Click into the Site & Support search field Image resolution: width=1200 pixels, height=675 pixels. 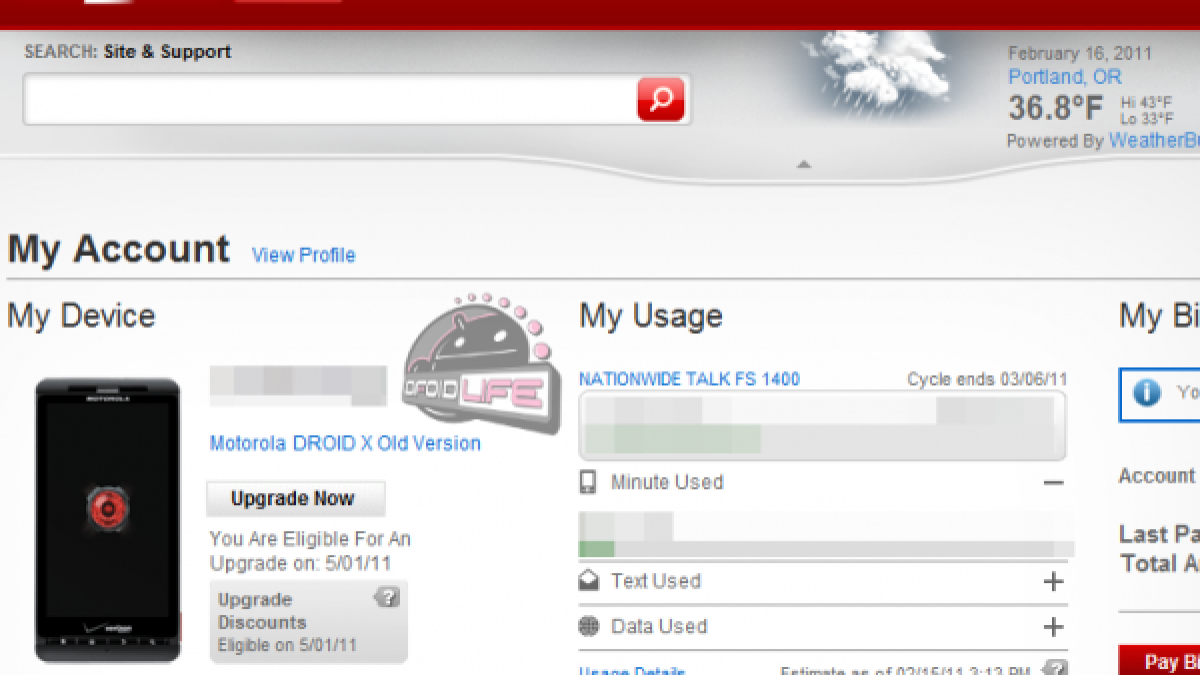pos(330,101)
